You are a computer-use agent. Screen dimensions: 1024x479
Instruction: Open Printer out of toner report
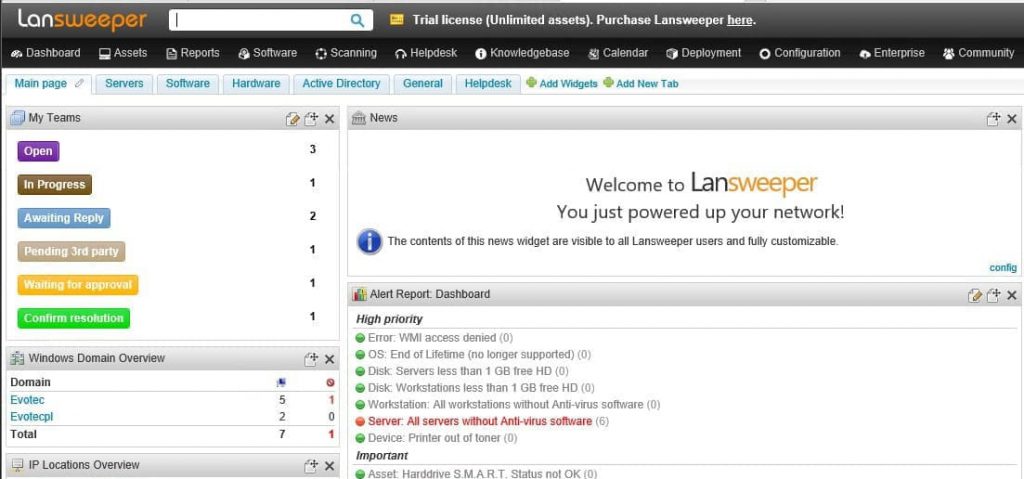pos(434,438)
